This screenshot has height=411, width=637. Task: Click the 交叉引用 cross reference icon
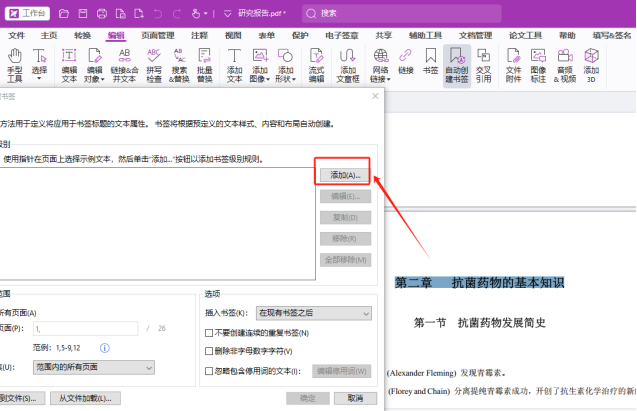pyautogui.click(x=483, y=64)
